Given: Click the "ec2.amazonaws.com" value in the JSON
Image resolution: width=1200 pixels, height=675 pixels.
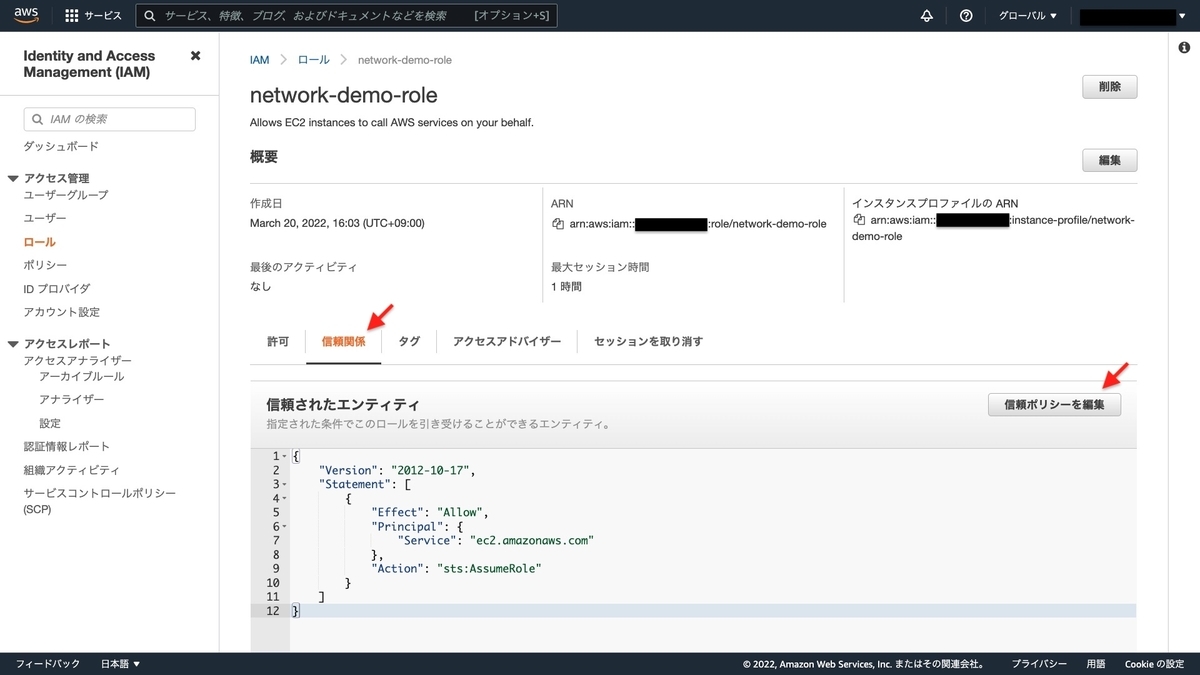Looking at the screenshot, I should tap(532, 540).
